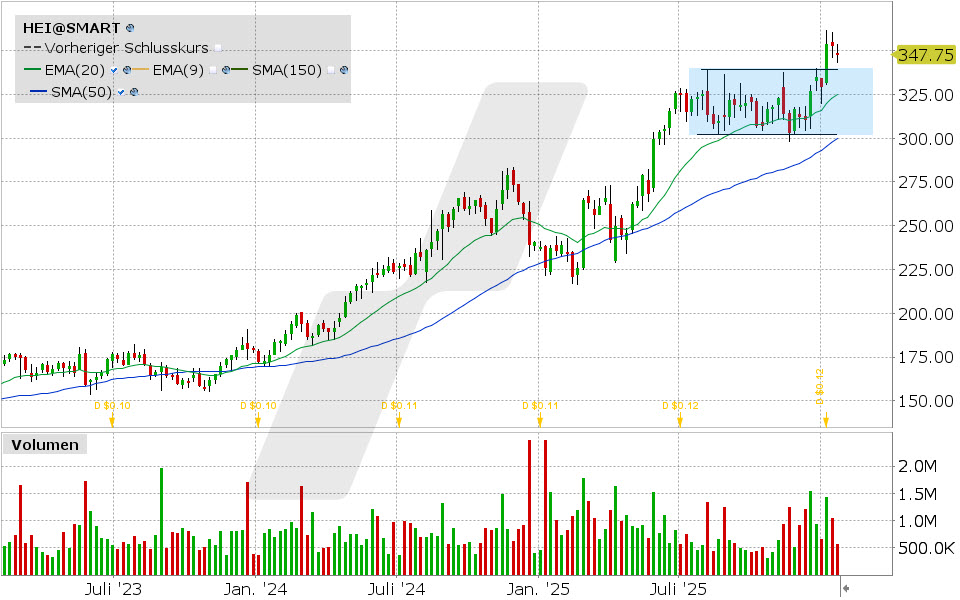The height and width of the screenshot is (600, 960).
Task: Enable the SMA(150) checkbox
Action: (x=331, y=70)
